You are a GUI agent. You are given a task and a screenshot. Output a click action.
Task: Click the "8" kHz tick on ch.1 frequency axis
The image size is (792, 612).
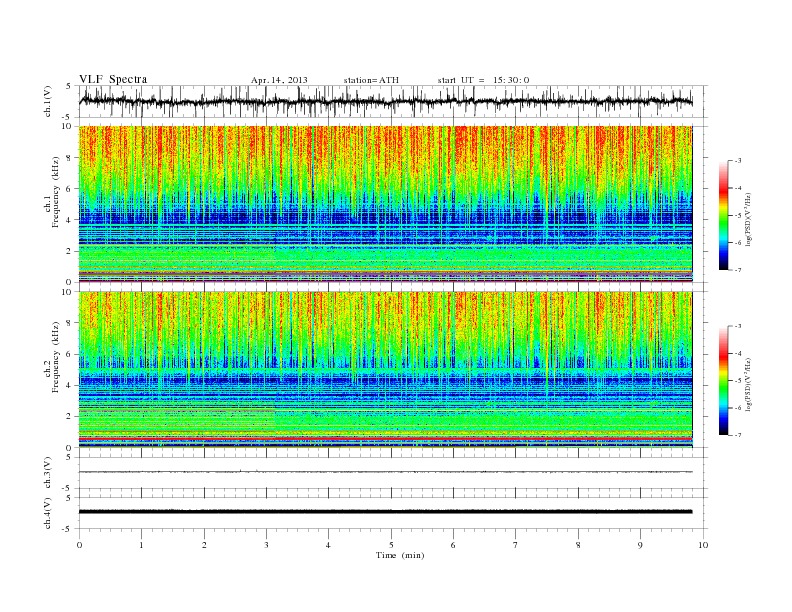pyautogui.click(x=70, y=158)
